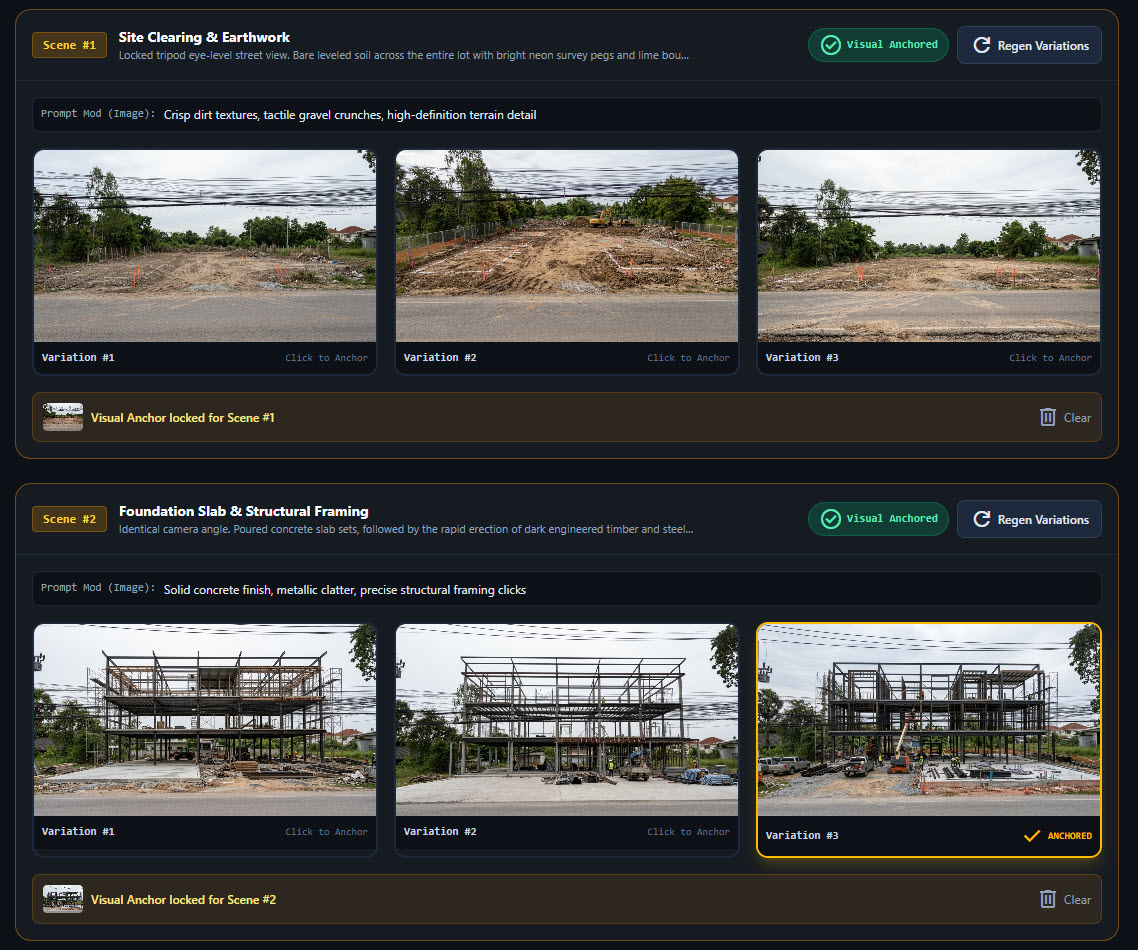Click to Anchor Scene #1 Variation #1
The height and width of the screenshot is (950, 1138).
click(326, 358)
